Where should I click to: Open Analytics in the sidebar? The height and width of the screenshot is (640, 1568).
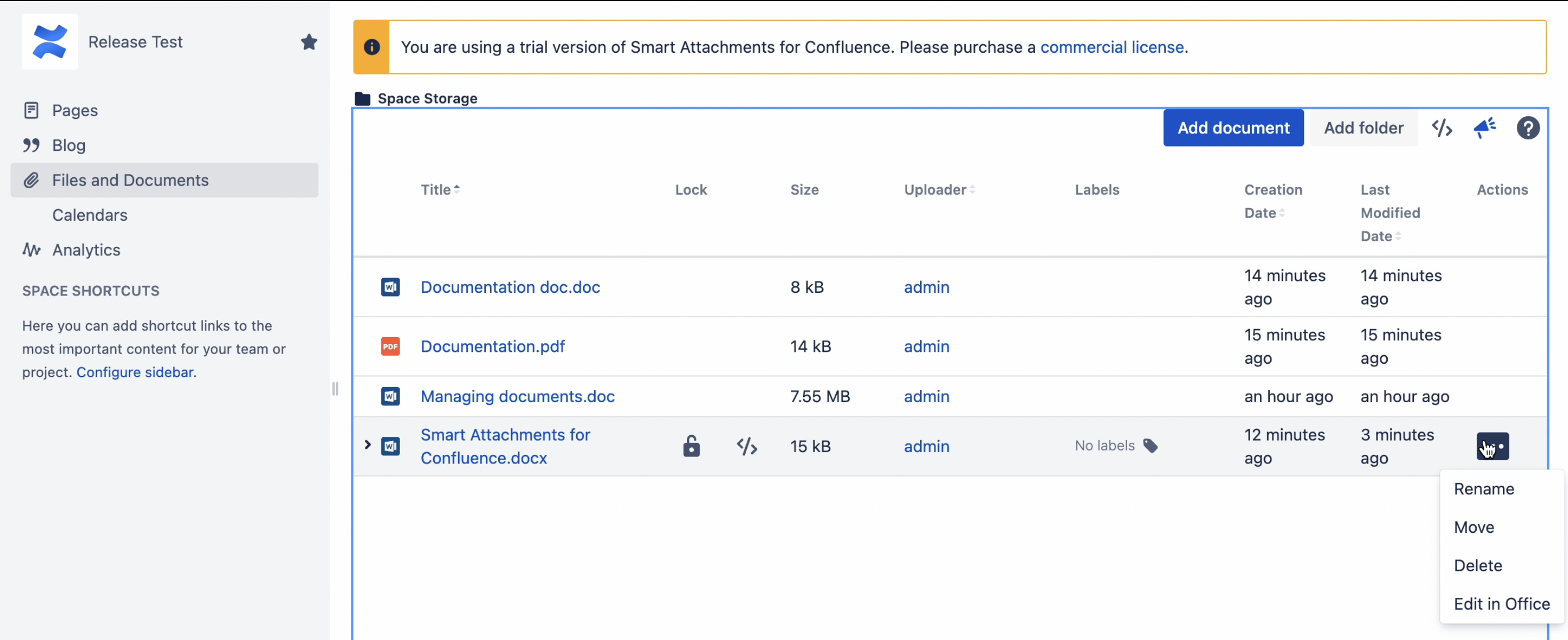point(86,250)
